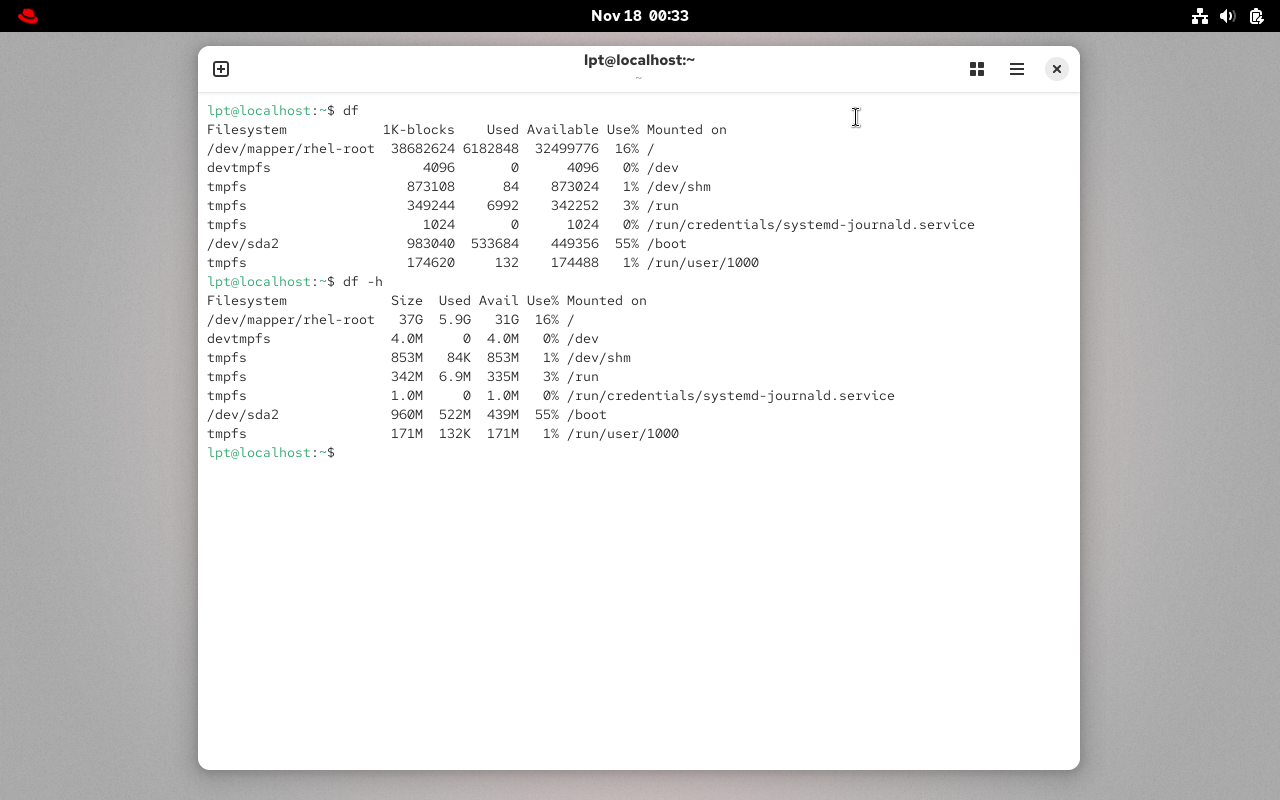
Task: Open the volume speaker icon
Action: click(x=1228, y=16)
